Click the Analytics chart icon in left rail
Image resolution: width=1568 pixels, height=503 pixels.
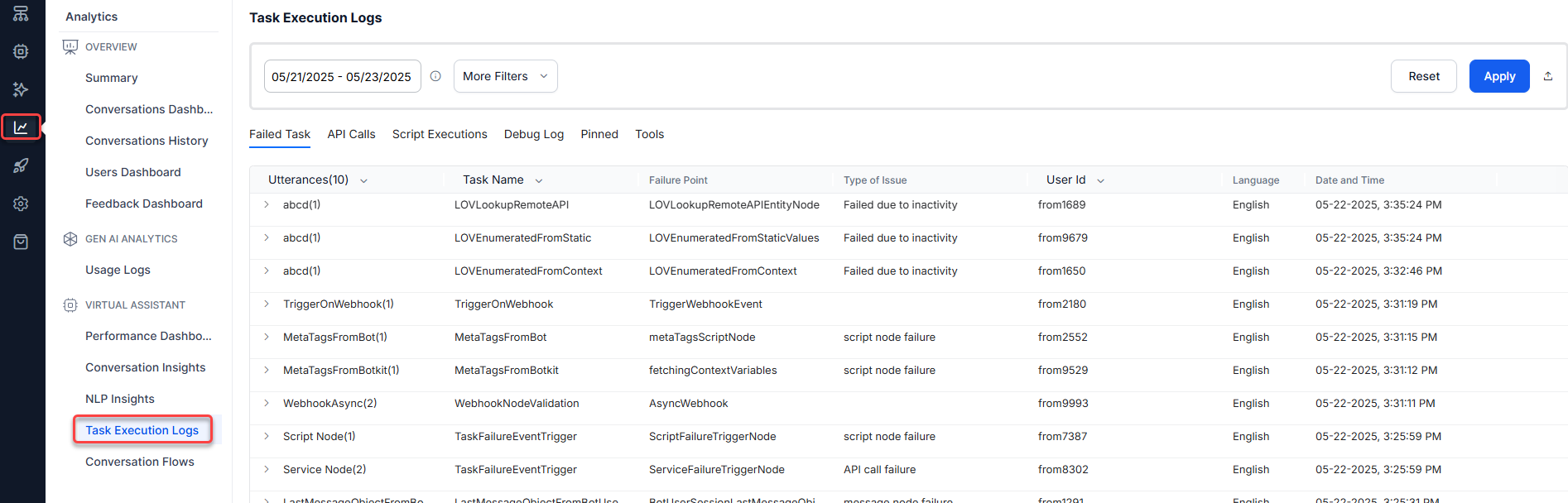[x=21, y=127]
